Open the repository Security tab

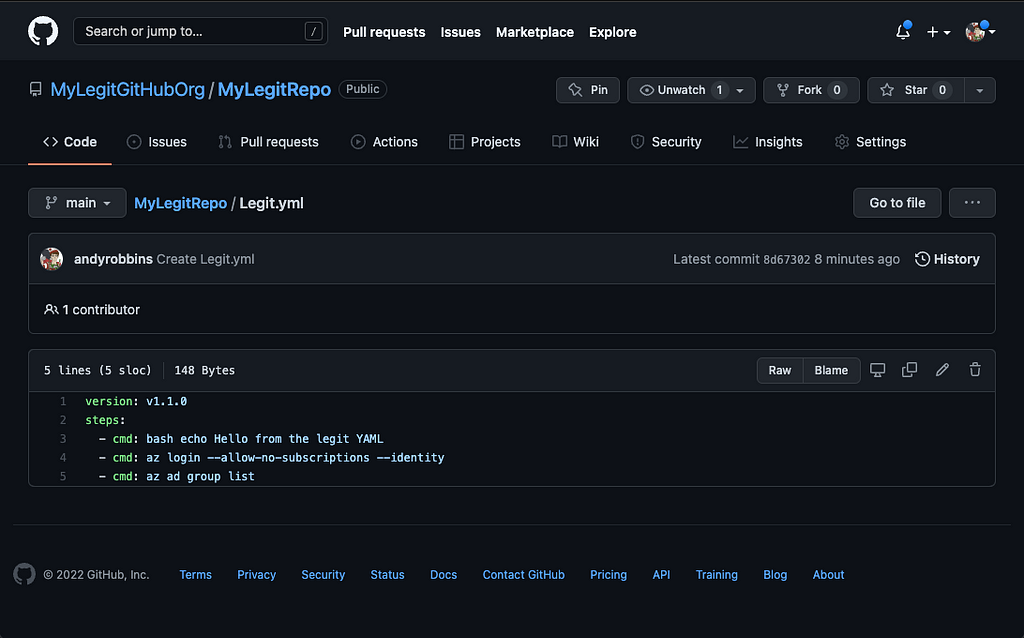click(666, 142)
